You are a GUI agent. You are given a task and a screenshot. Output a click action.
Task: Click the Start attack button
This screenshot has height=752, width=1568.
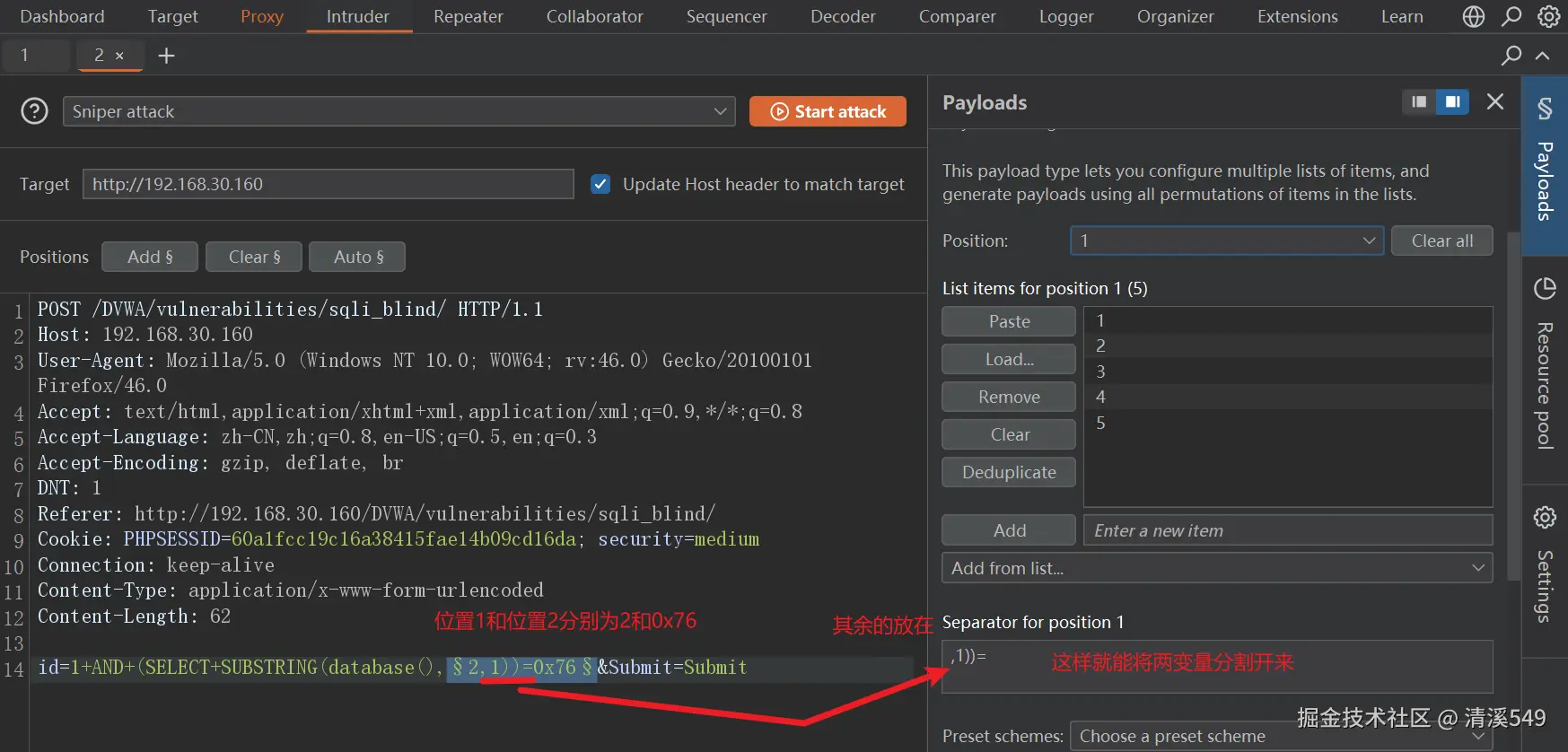(828, 111)
